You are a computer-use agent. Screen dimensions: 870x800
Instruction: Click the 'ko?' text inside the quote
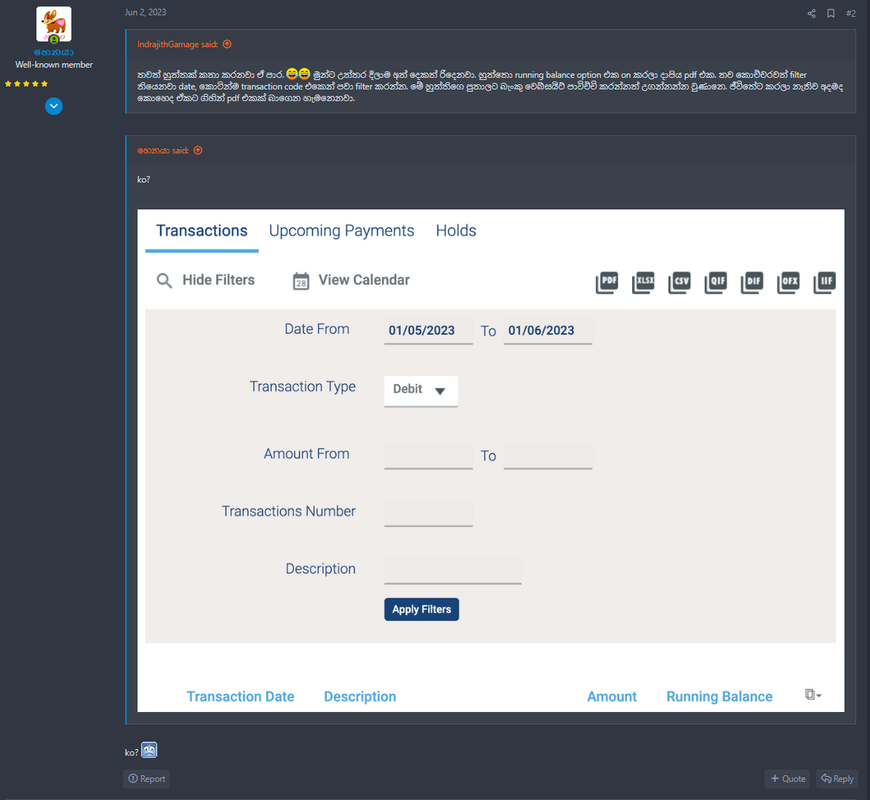(144, 179)
